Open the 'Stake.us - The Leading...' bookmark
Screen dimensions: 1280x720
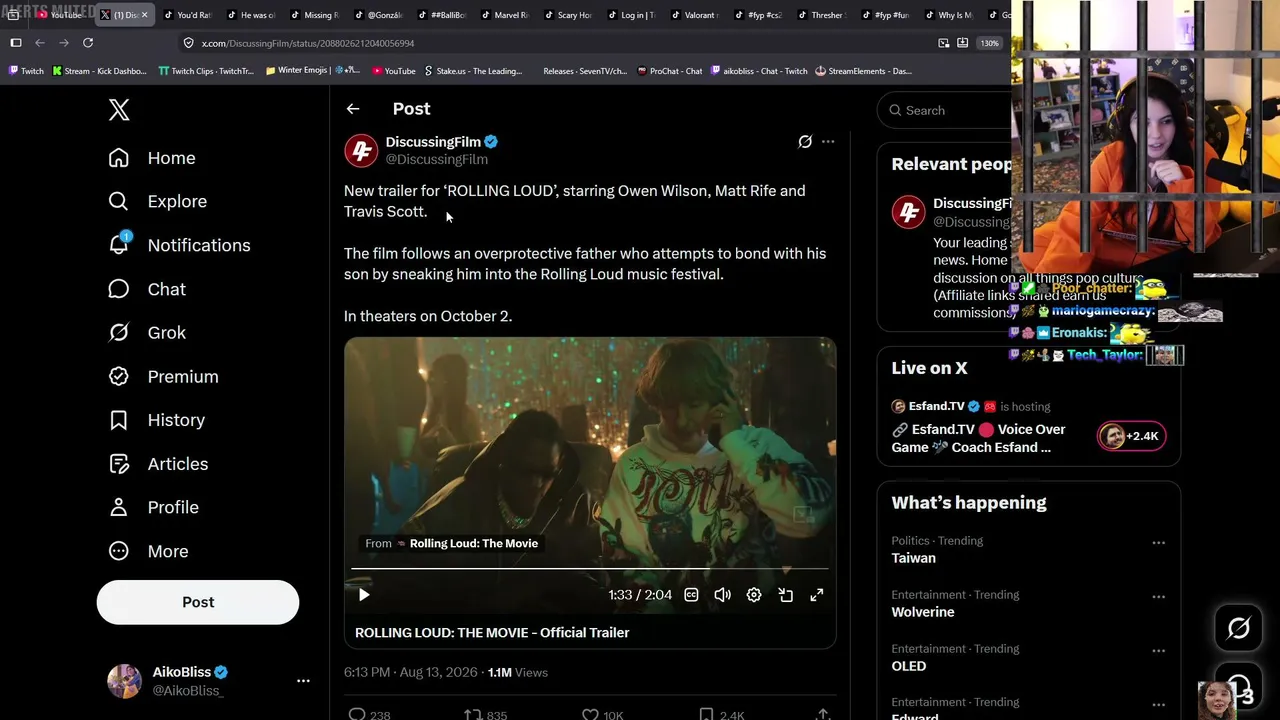pyautogui.click(x=473, y=71)
